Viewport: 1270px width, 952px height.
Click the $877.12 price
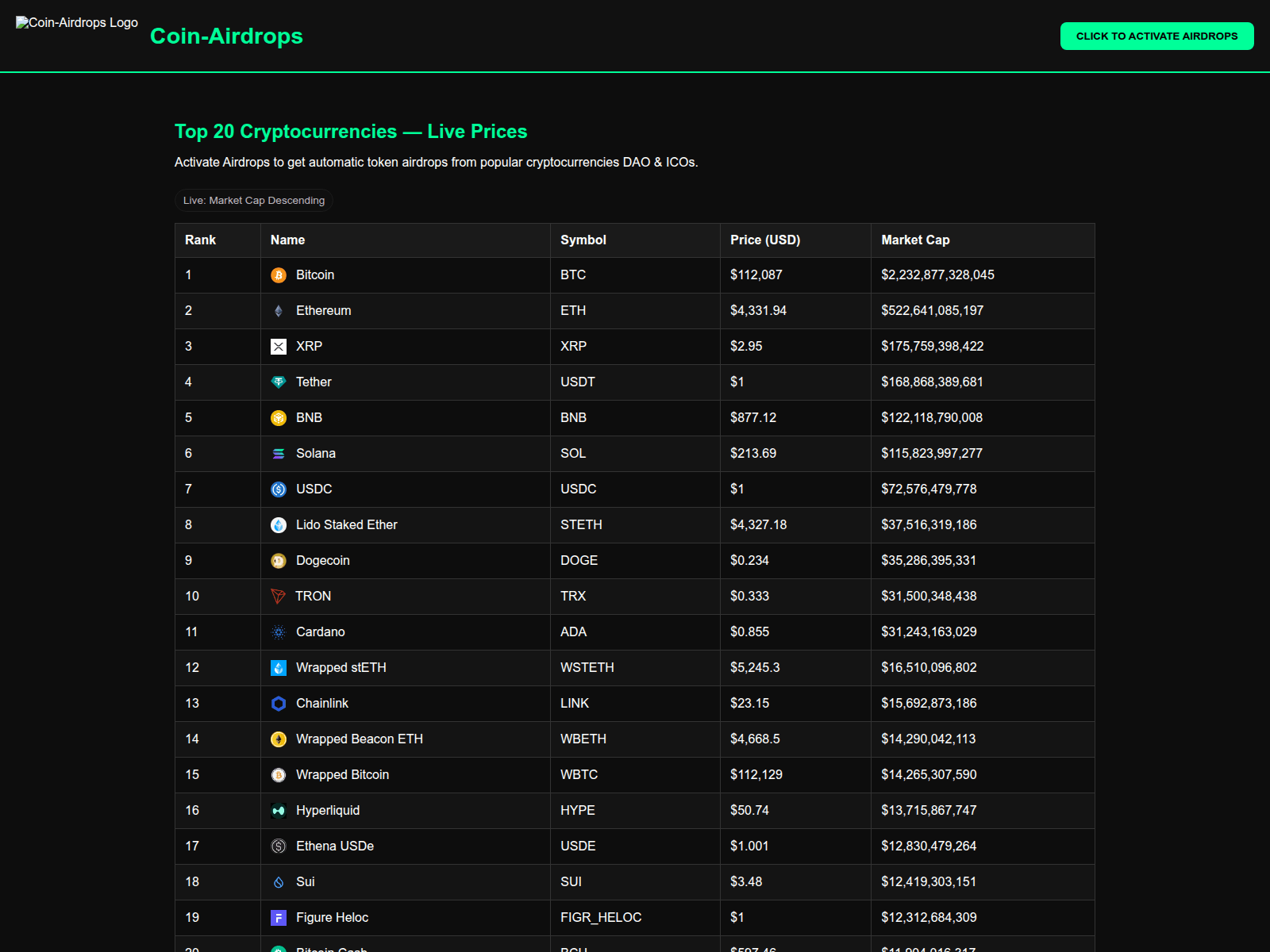(753, 417)
